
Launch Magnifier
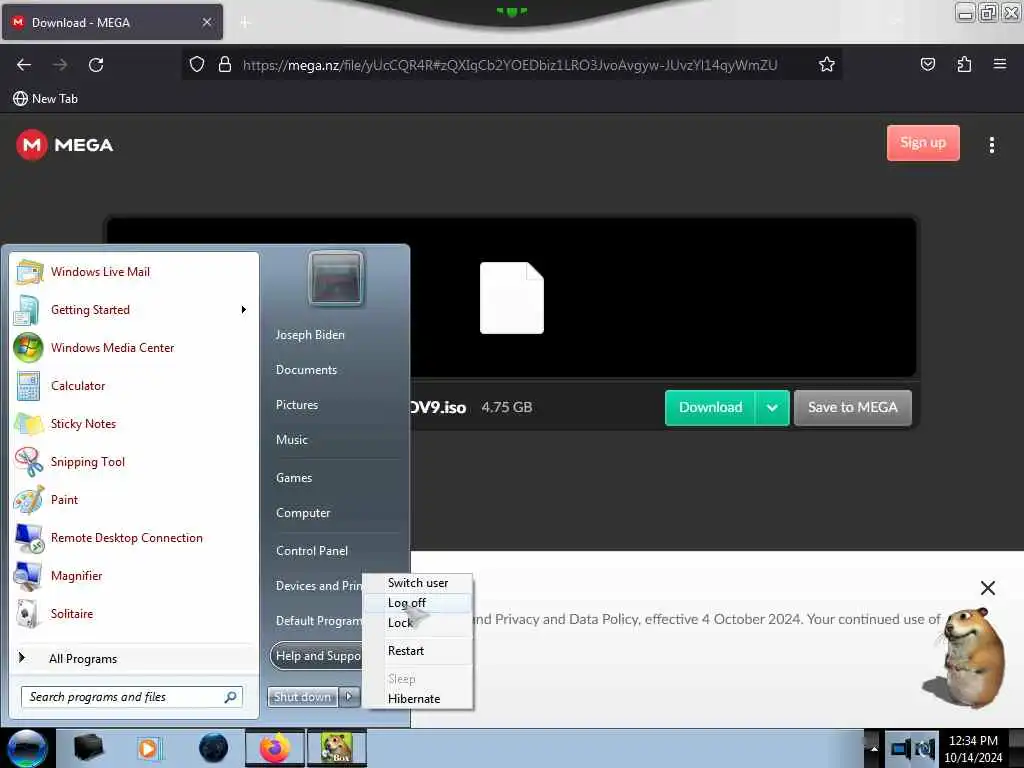point(135,575)
